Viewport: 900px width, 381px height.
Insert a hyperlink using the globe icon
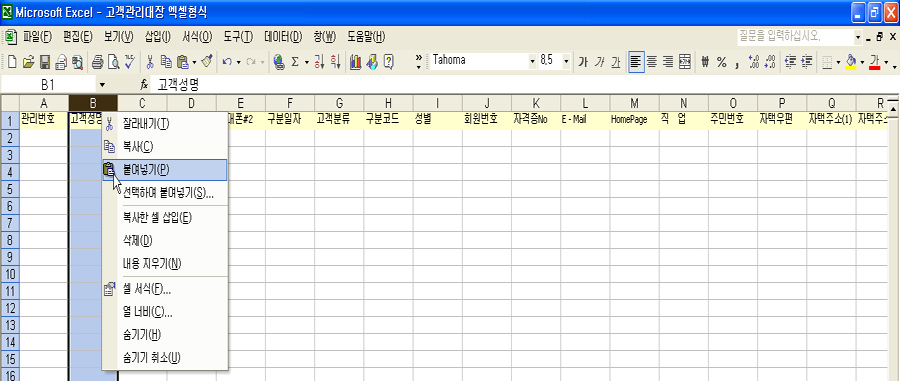(x=279, y=61)
